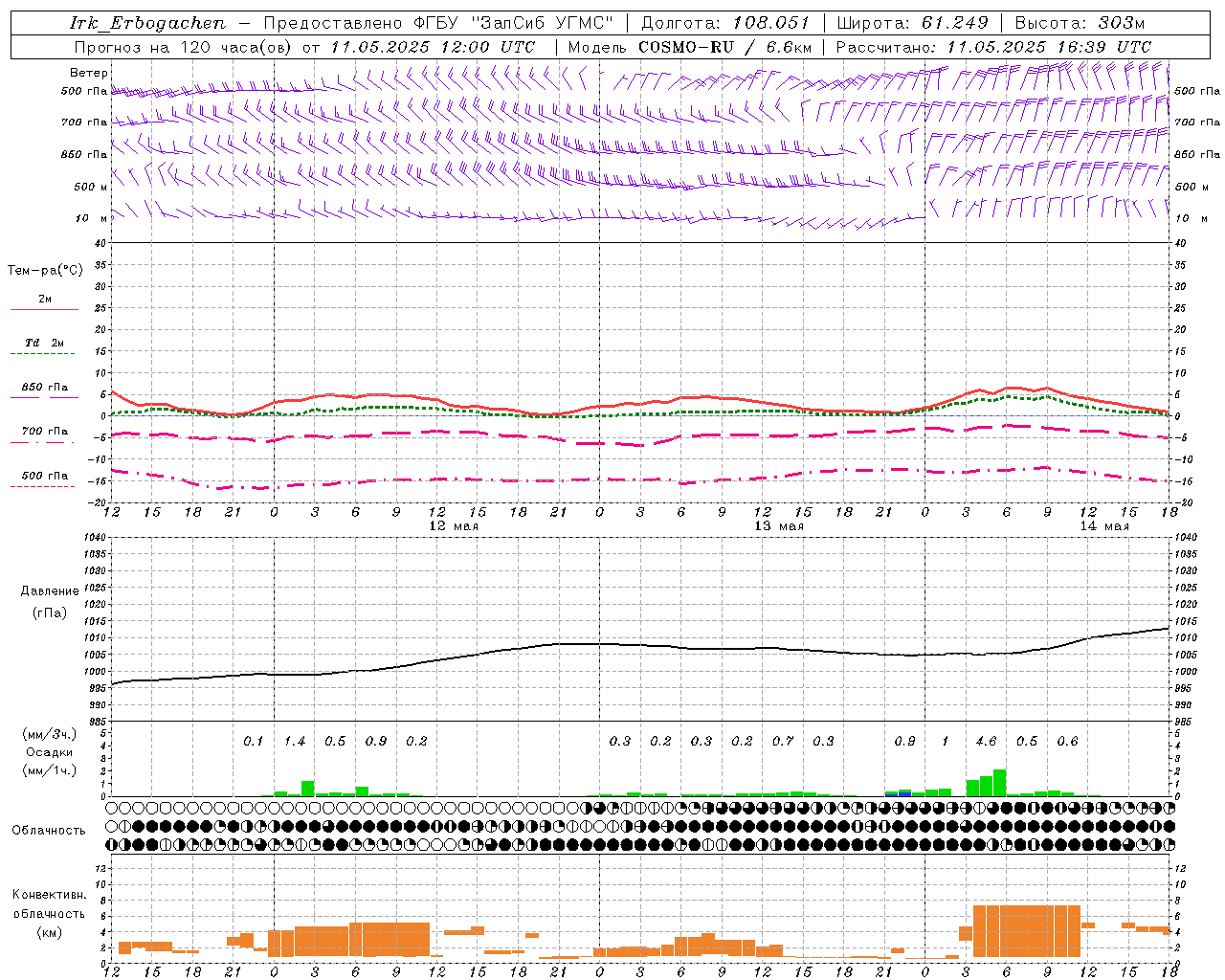Click the Irk_Erbogachen station title
Image resolution: width=1225 pixels, height=980 pixels.
147,23
